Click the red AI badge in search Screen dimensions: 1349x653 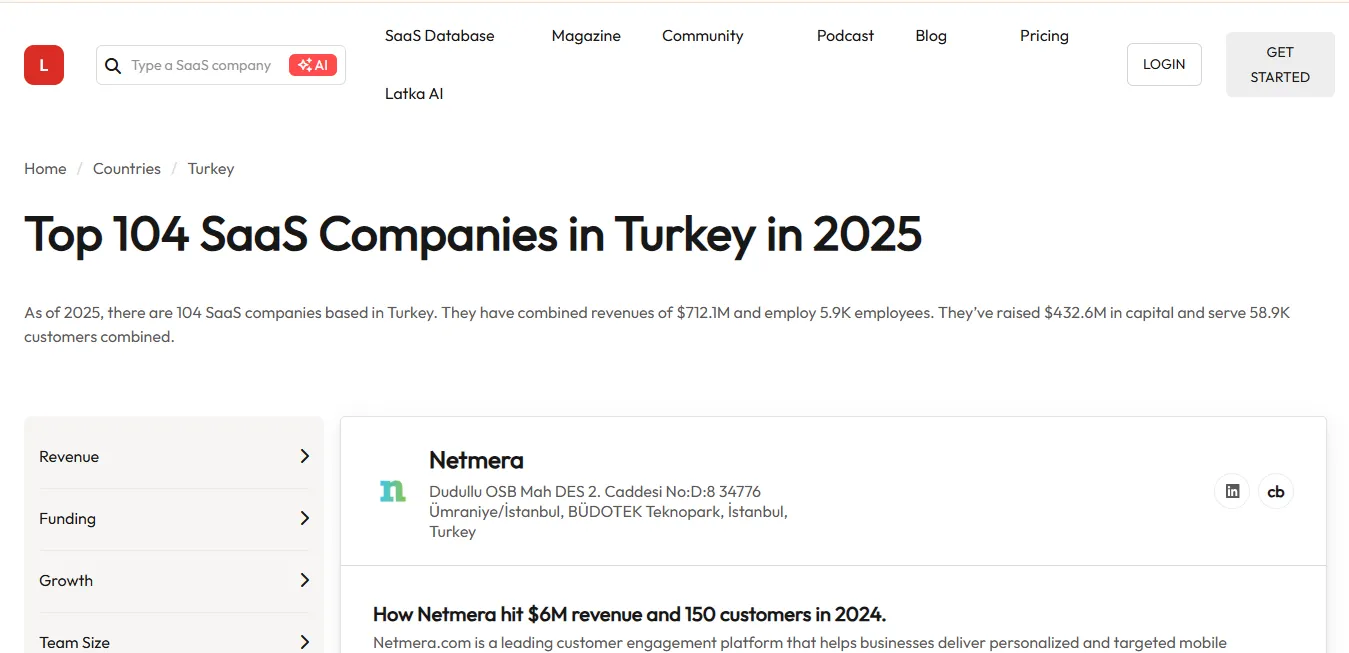(x=313, y=65)
